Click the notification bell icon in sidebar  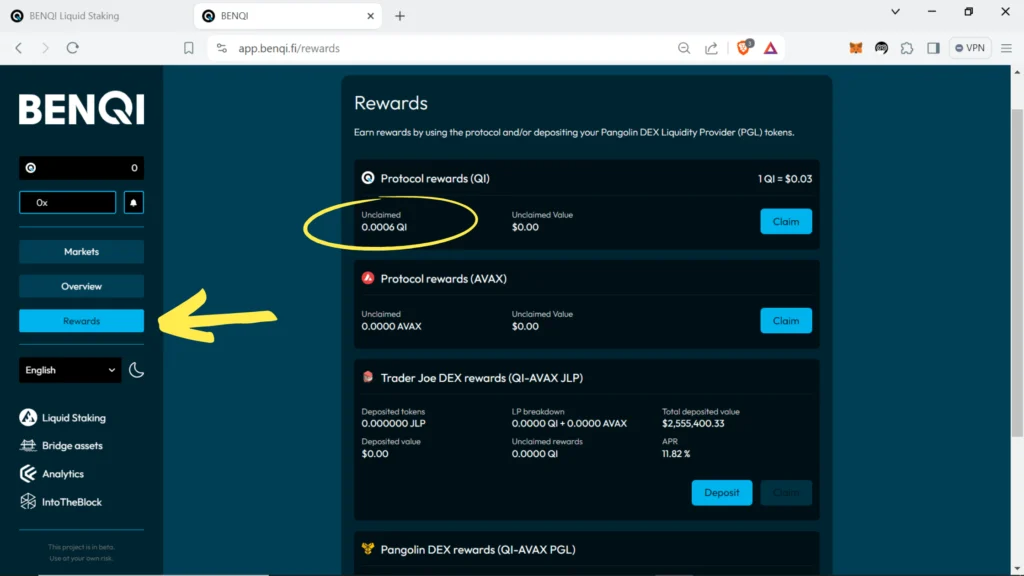click(x=133, y=202)
